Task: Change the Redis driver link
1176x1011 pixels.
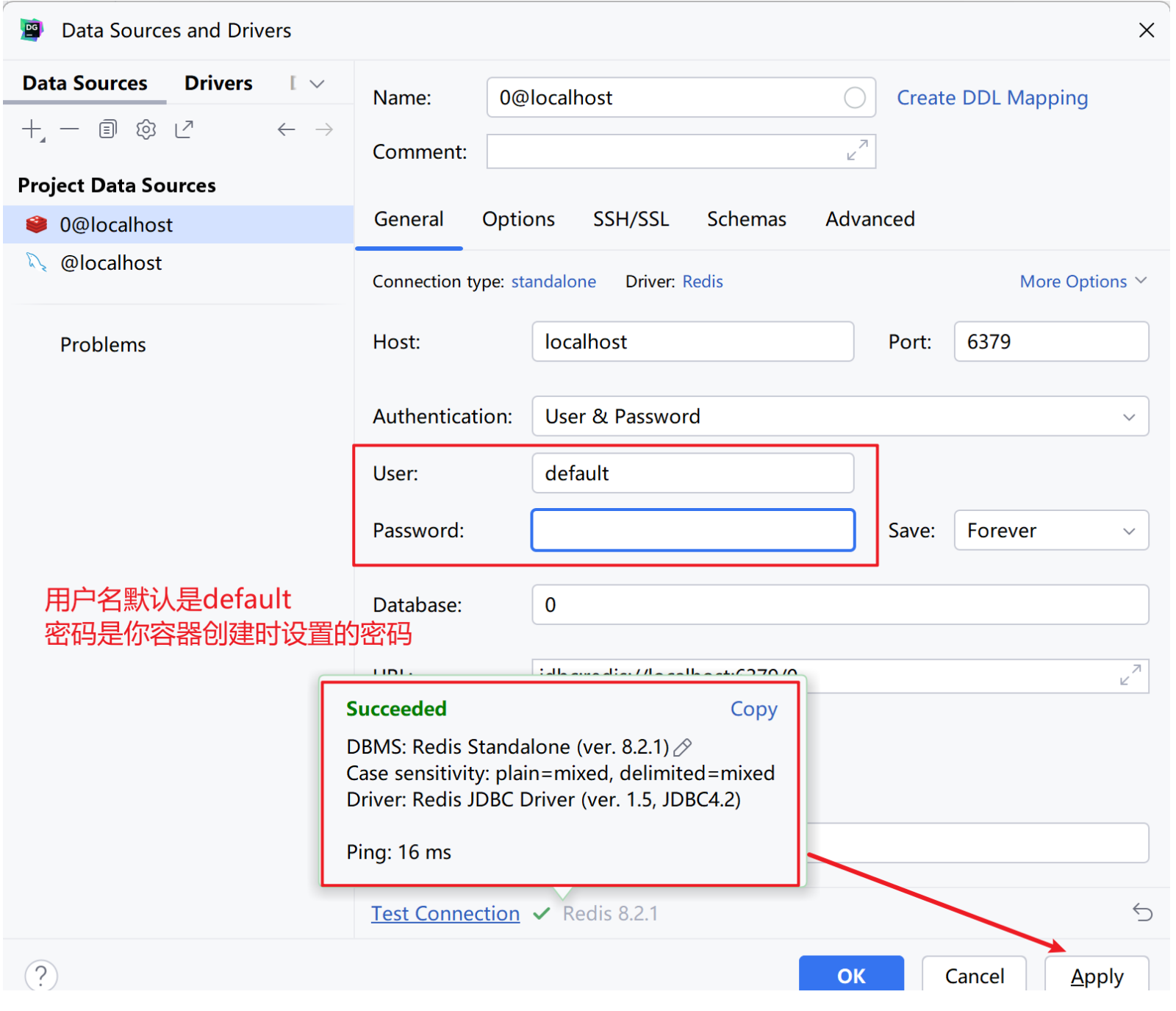Action: [x=703, y=282]
